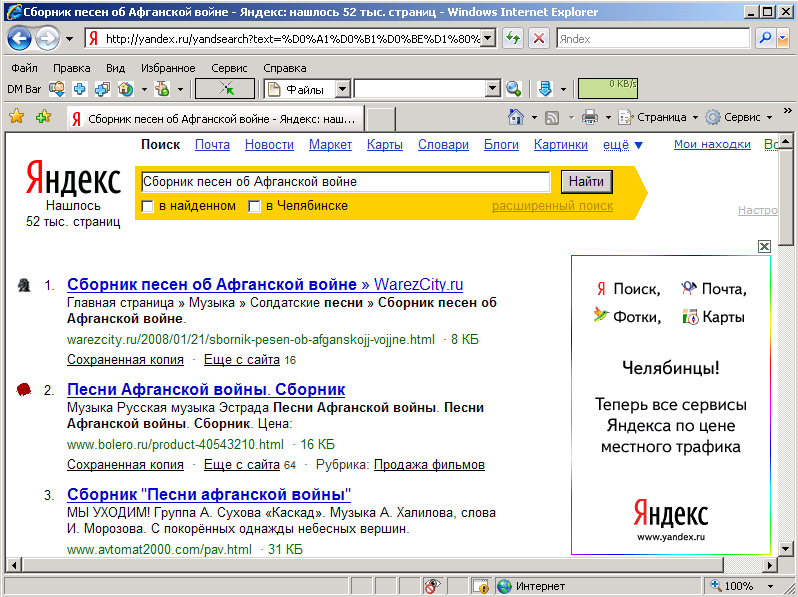Click the Internet zone globe in the status bar
The height and width of the screenshot is (597, 798).
tap(504, 586)
